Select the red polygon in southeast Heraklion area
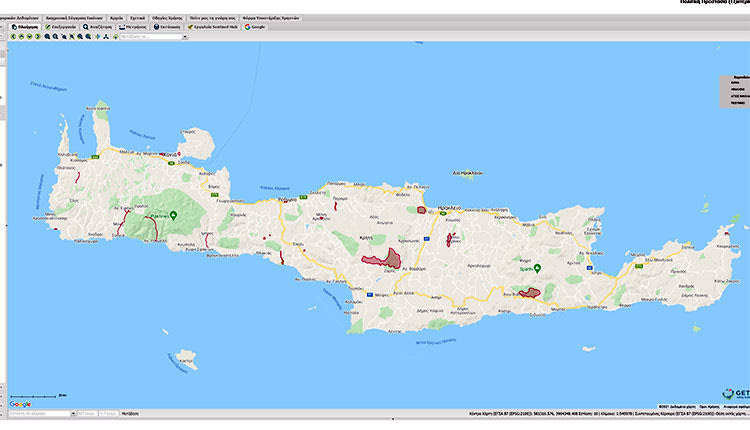This screenshot has width=750, height=430. pyautogui.click(x=529, y=292)
